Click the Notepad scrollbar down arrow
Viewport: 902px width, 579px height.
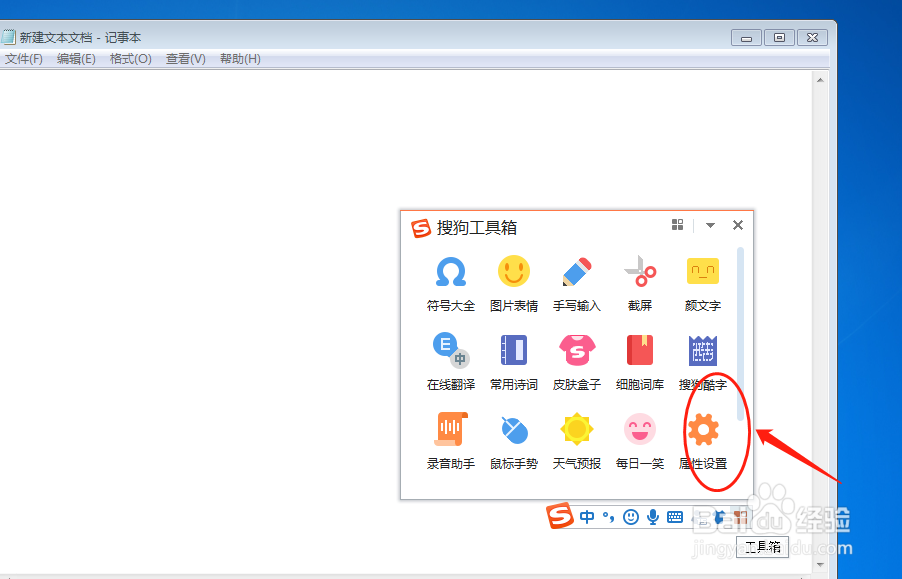[820, 565]
